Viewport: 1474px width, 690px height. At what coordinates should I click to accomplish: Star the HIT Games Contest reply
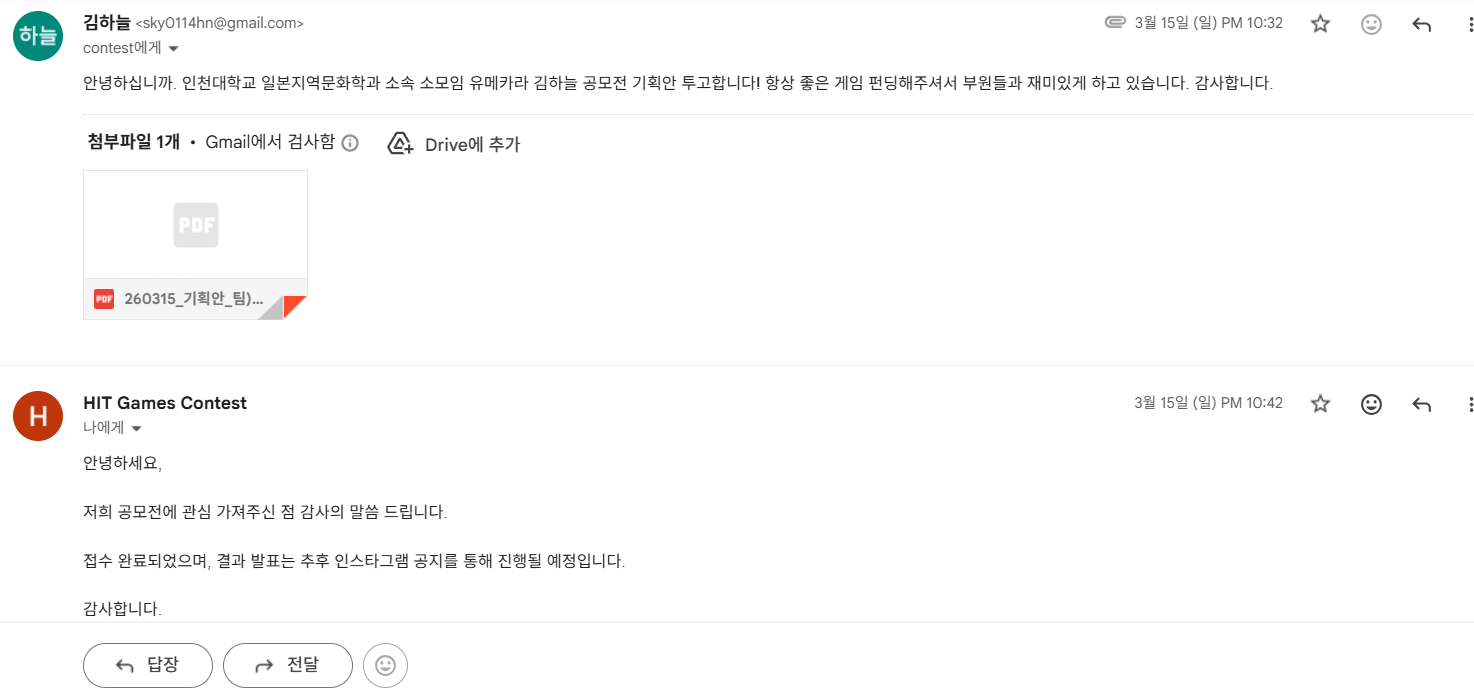(1320, 404)
